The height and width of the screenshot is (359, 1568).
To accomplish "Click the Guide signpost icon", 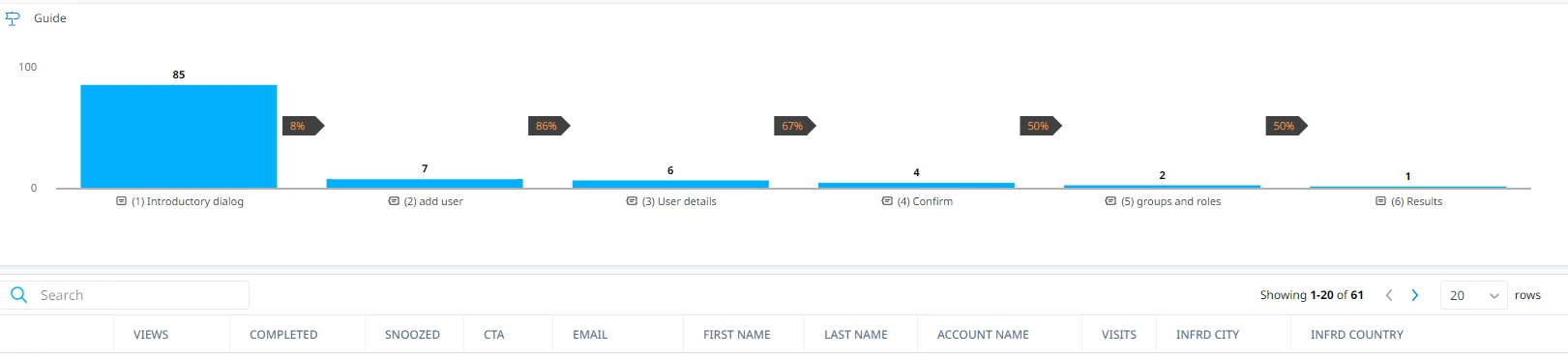I will [13, 18].
